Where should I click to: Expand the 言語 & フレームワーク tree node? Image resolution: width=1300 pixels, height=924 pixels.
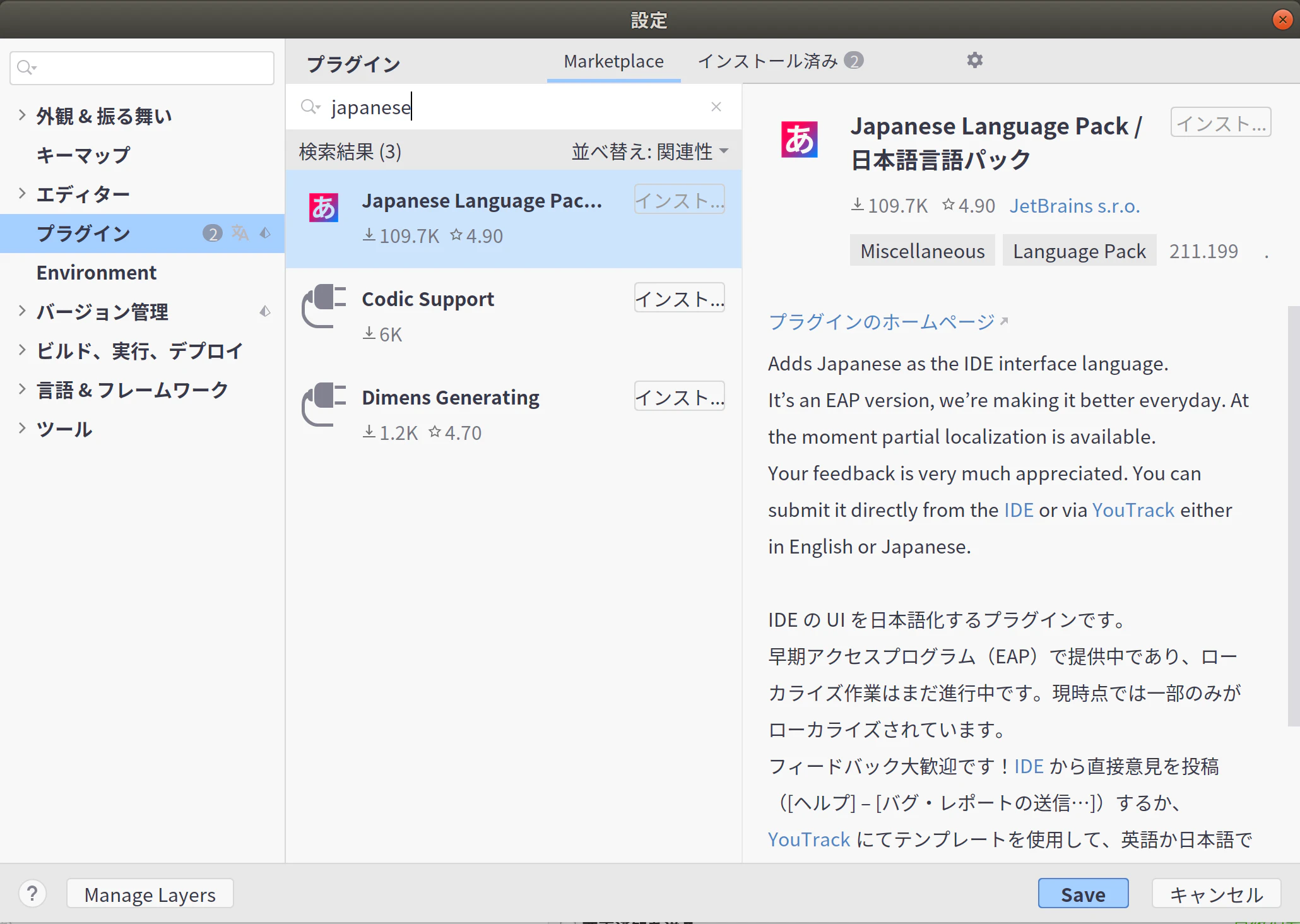coord(22,389)
